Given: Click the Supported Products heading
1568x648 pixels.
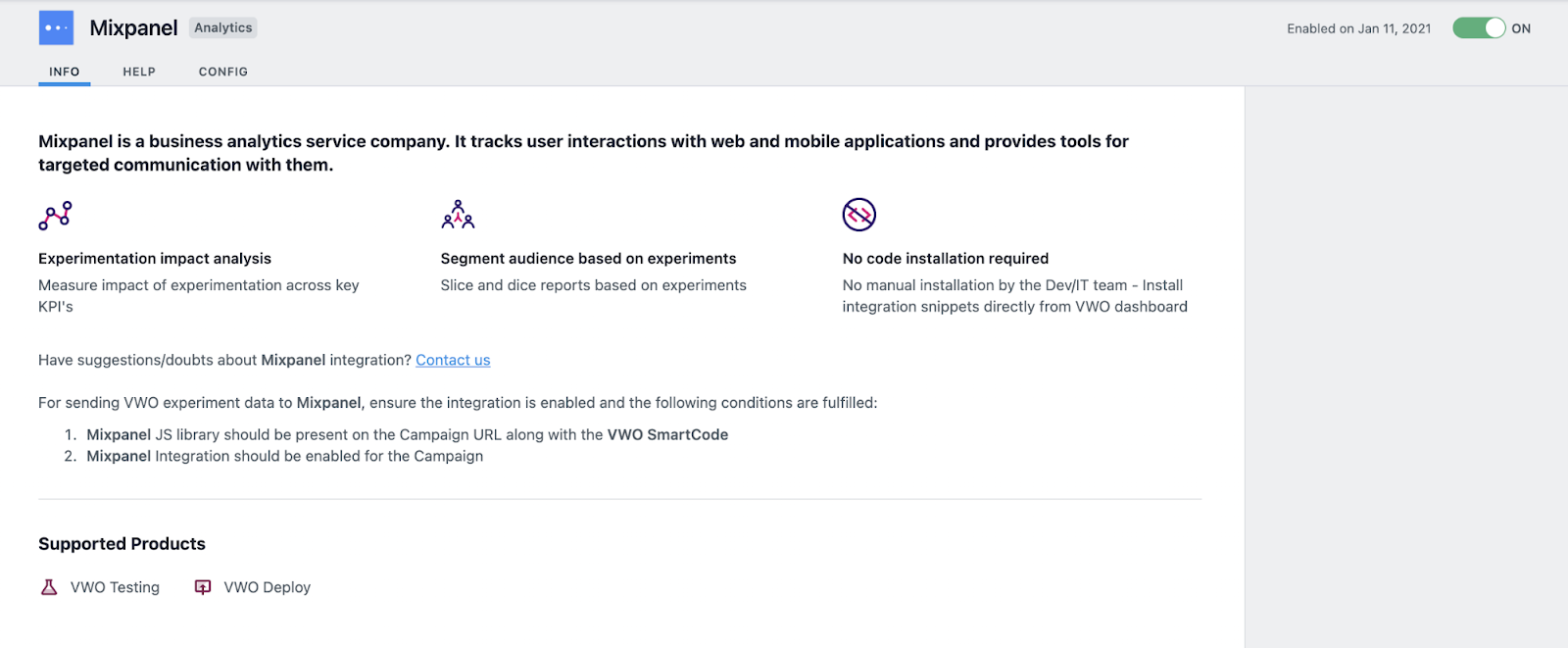Looking at the screenshot, I should coord(122,544).
